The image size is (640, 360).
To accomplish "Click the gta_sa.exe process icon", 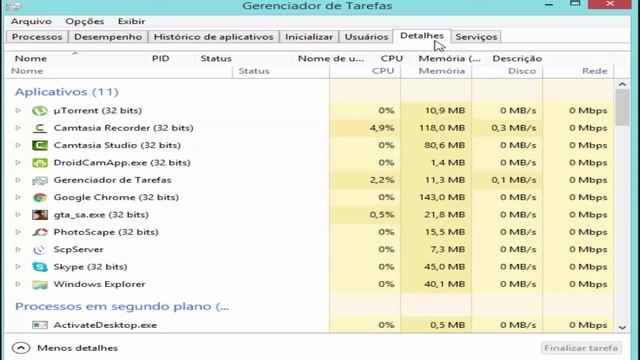I will [40, 215].
